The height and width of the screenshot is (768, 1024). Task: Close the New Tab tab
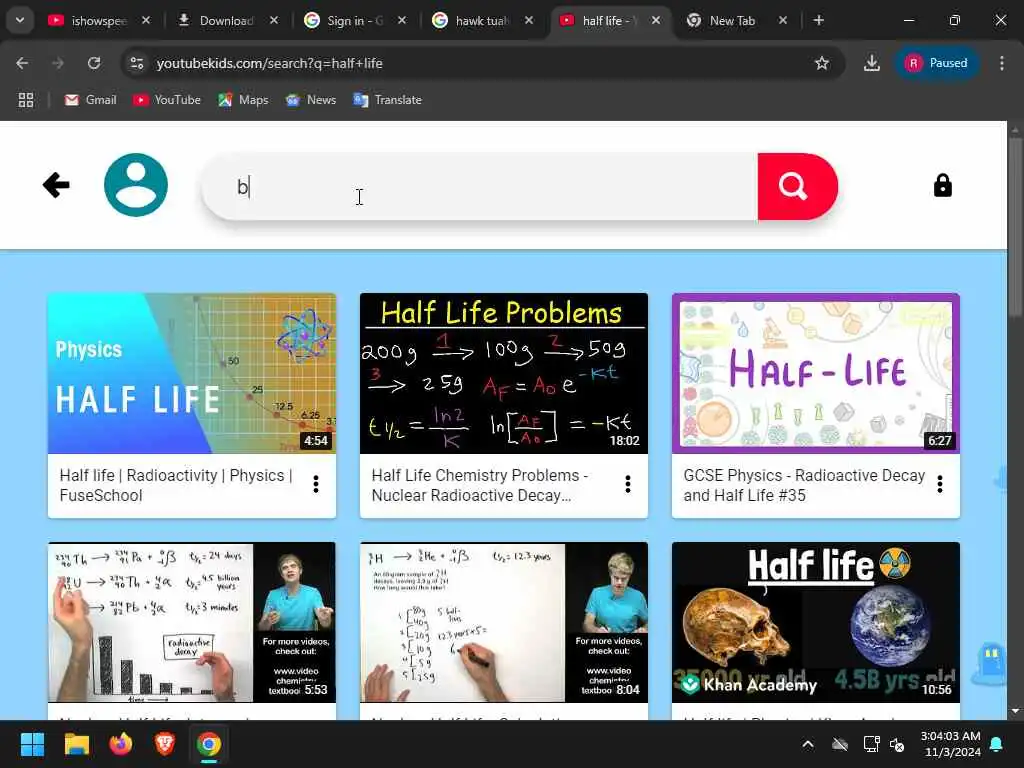pyautogui.click(x=783, y=21)
